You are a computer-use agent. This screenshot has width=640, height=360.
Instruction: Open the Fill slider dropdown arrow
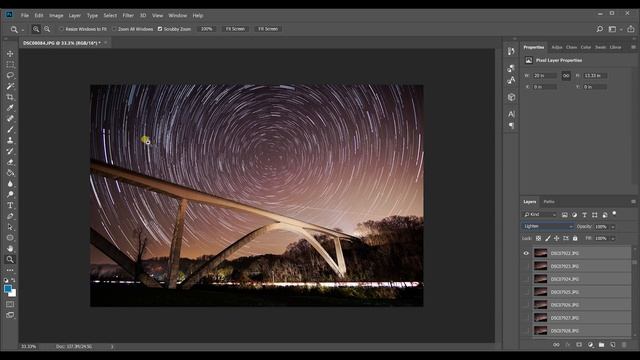pos(613,238)
